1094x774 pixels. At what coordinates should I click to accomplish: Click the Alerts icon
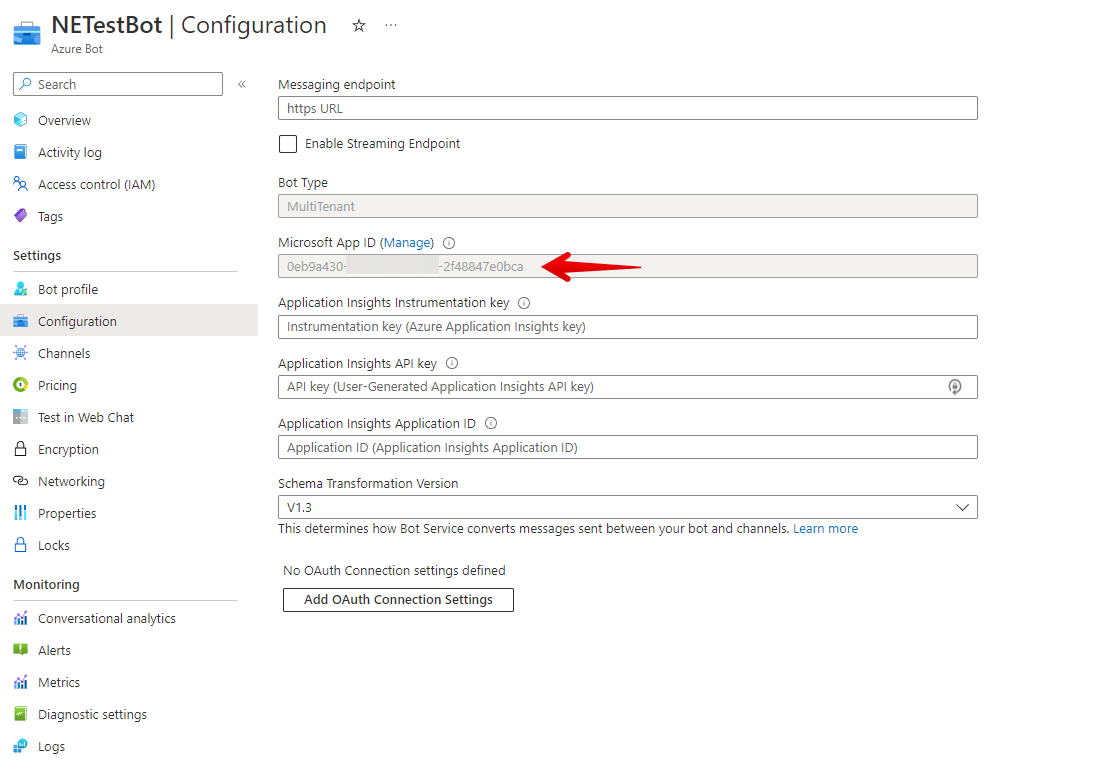[x=21, y=650]
